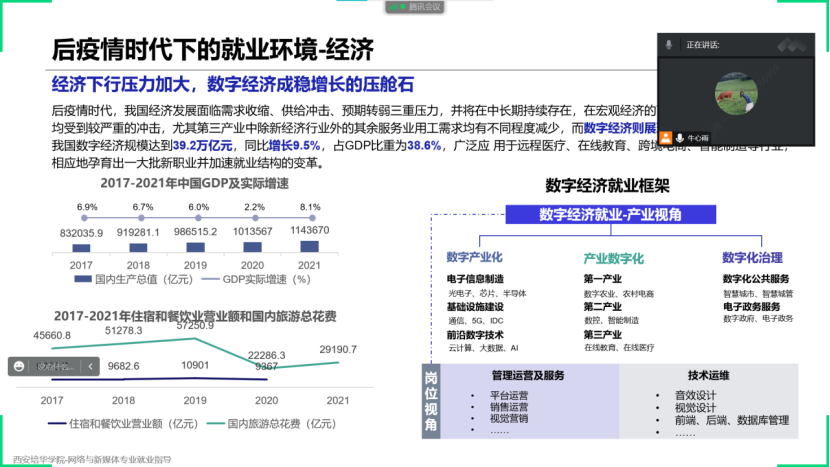Click the smiley emoji reaction icon
The width and height of the screenshot is (830, 467).
click(x=18, y=367)
